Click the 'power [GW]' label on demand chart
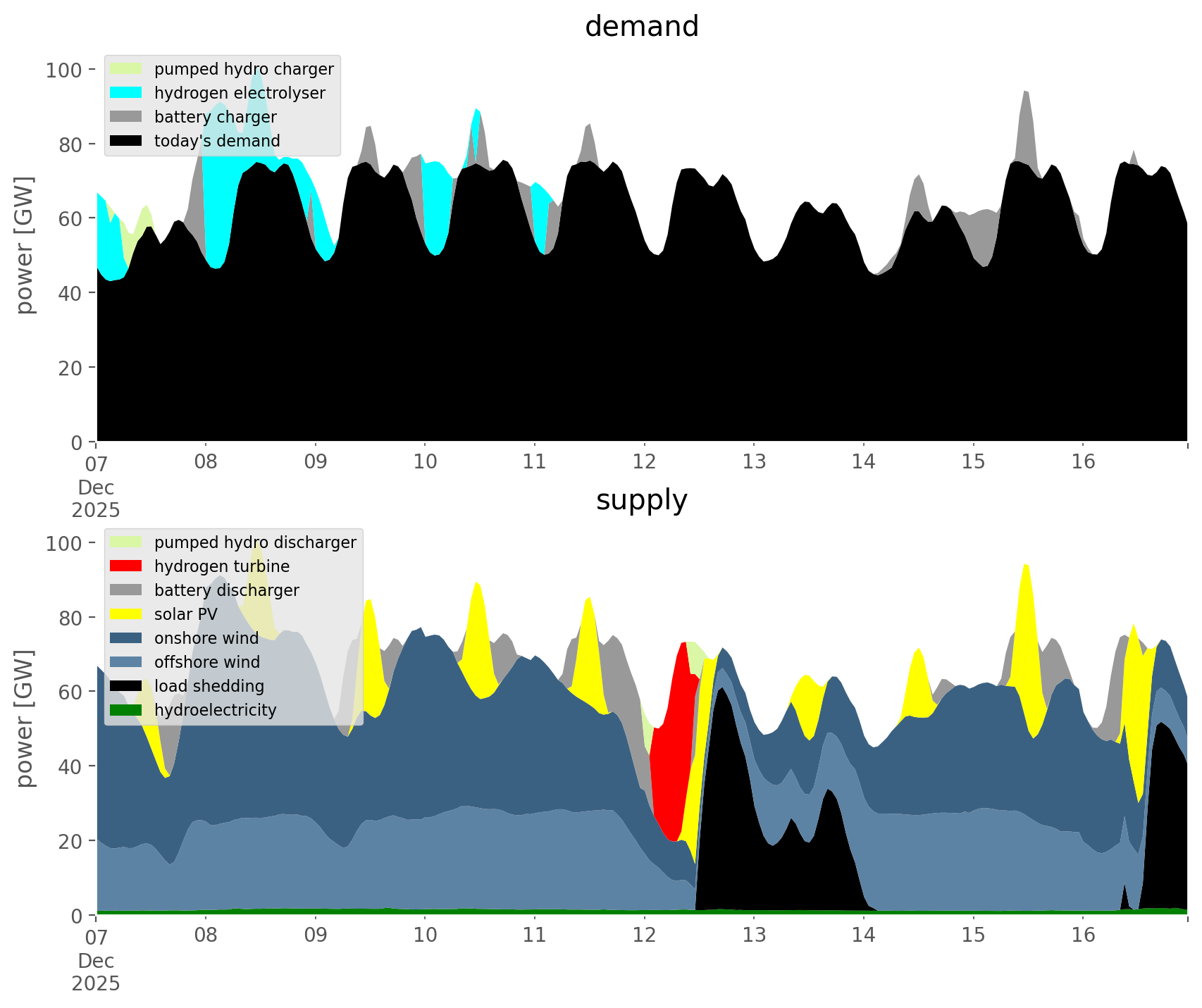This screenshot has width=1202, height=1008. [25, 245]
